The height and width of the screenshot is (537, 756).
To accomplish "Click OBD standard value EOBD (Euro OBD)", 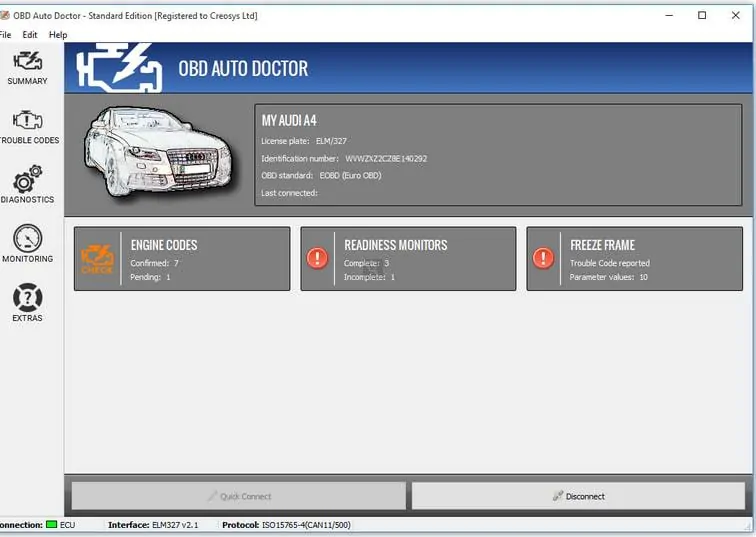I will click(351, 175).
